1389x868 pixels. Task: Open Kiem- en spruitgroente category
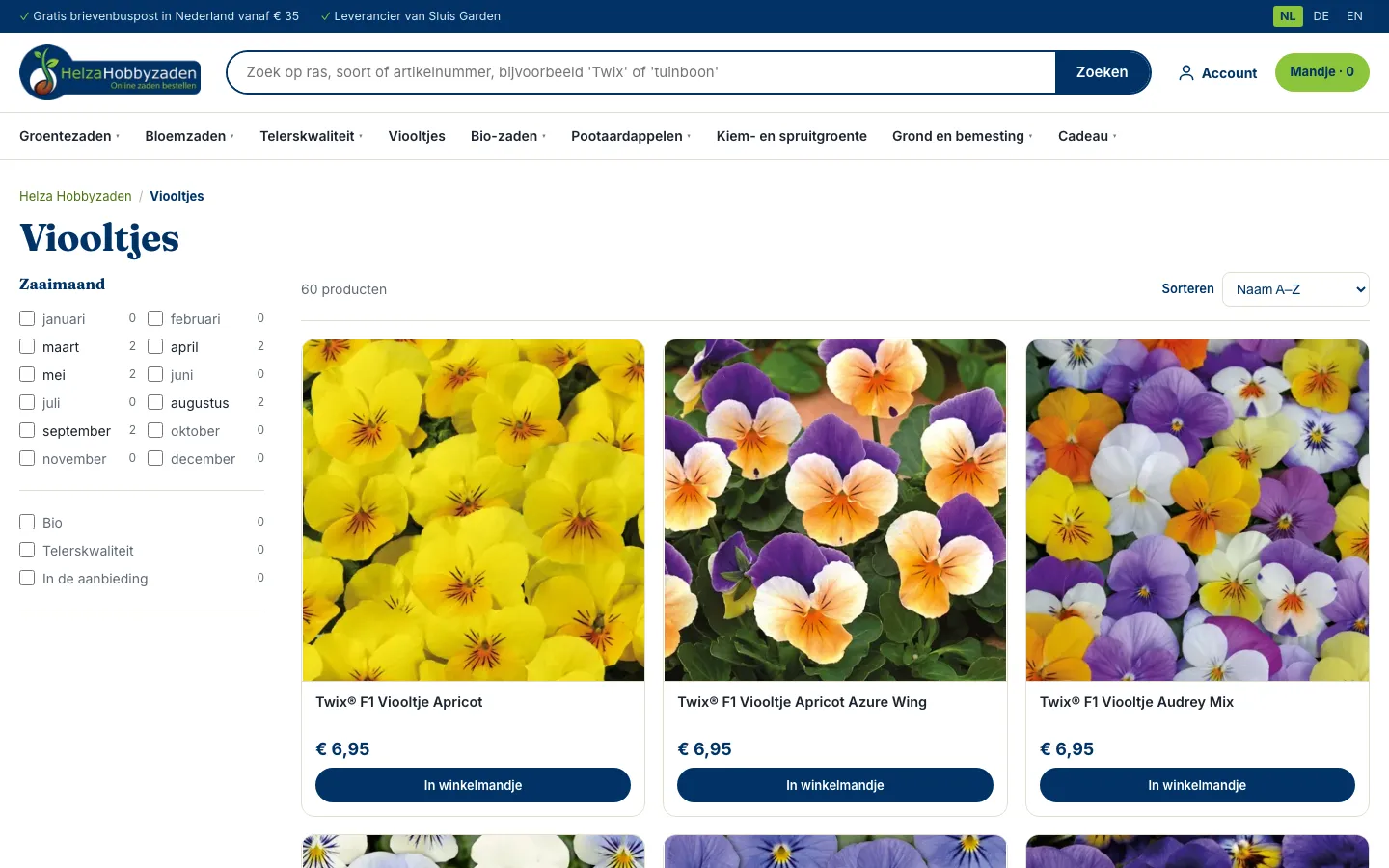(792, 136)
